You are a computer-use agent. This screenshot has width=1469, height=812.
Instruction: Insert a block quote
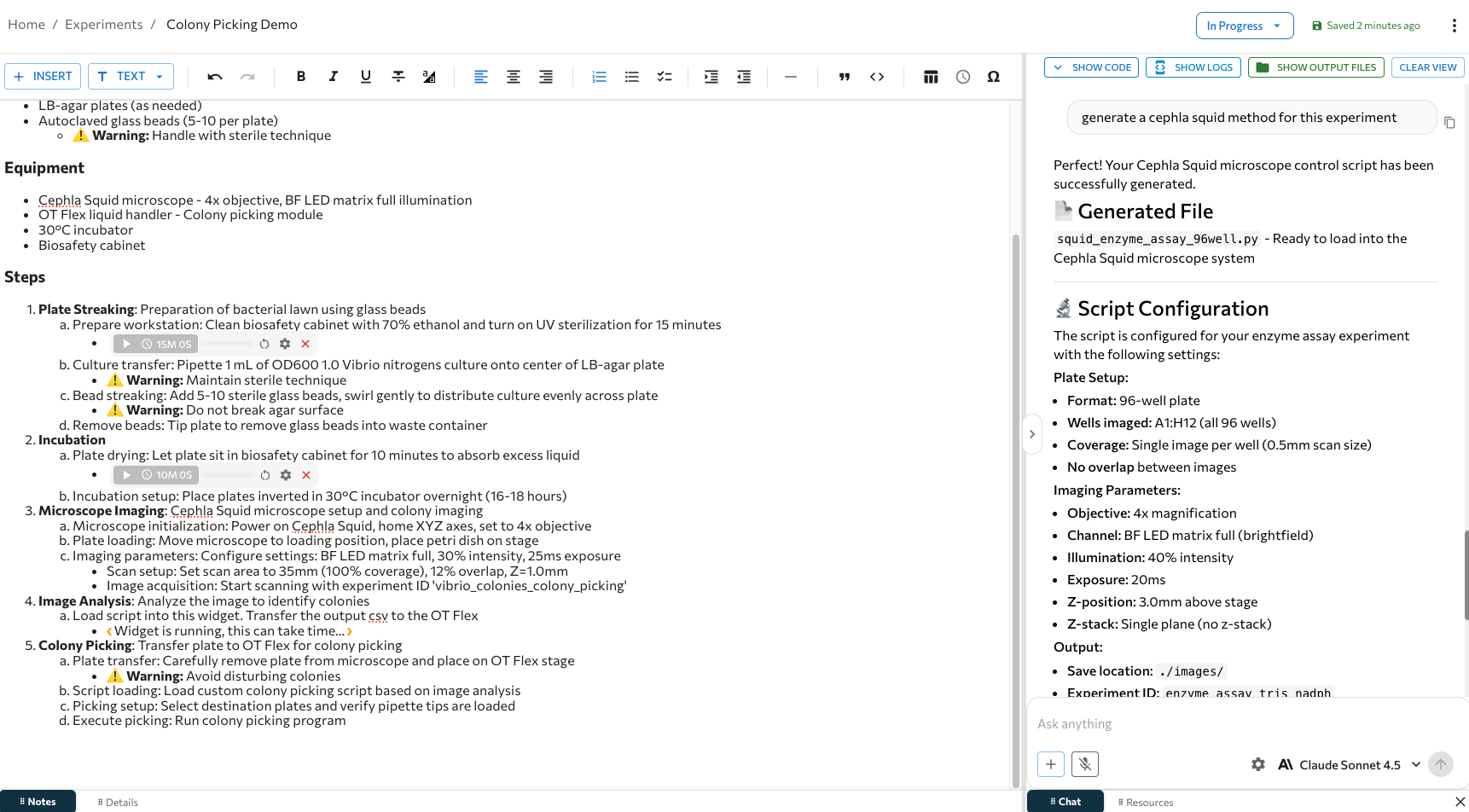click(x=845, y=77)
